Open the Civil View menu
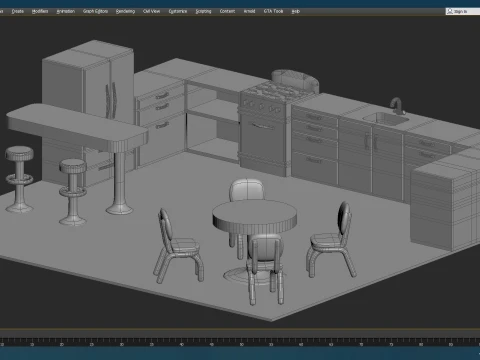This screenshot has height=360, width=480. pos(151,11)
